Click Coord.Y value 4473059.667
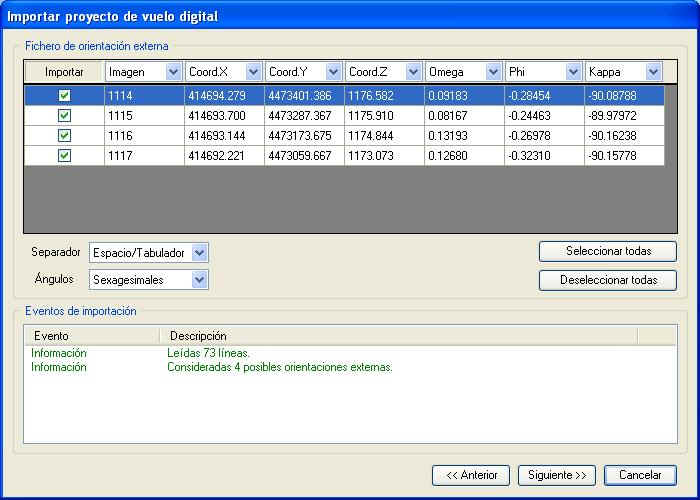This screenshot has height=500, width=700. coord(304,156)
